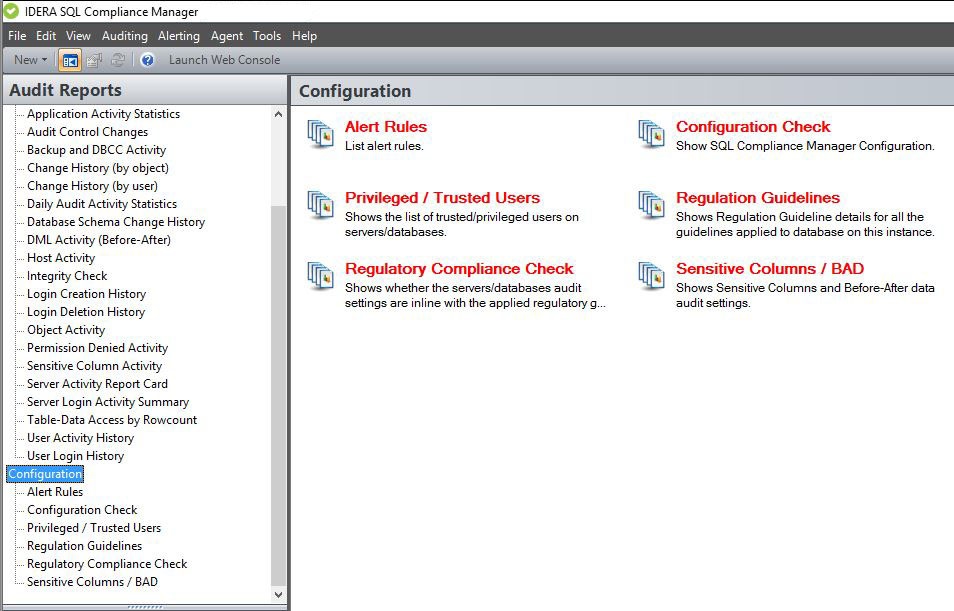Click the Regulatory Compliance Check report icon
Viewport: 954px width, 611px height.
pos(321,276)
